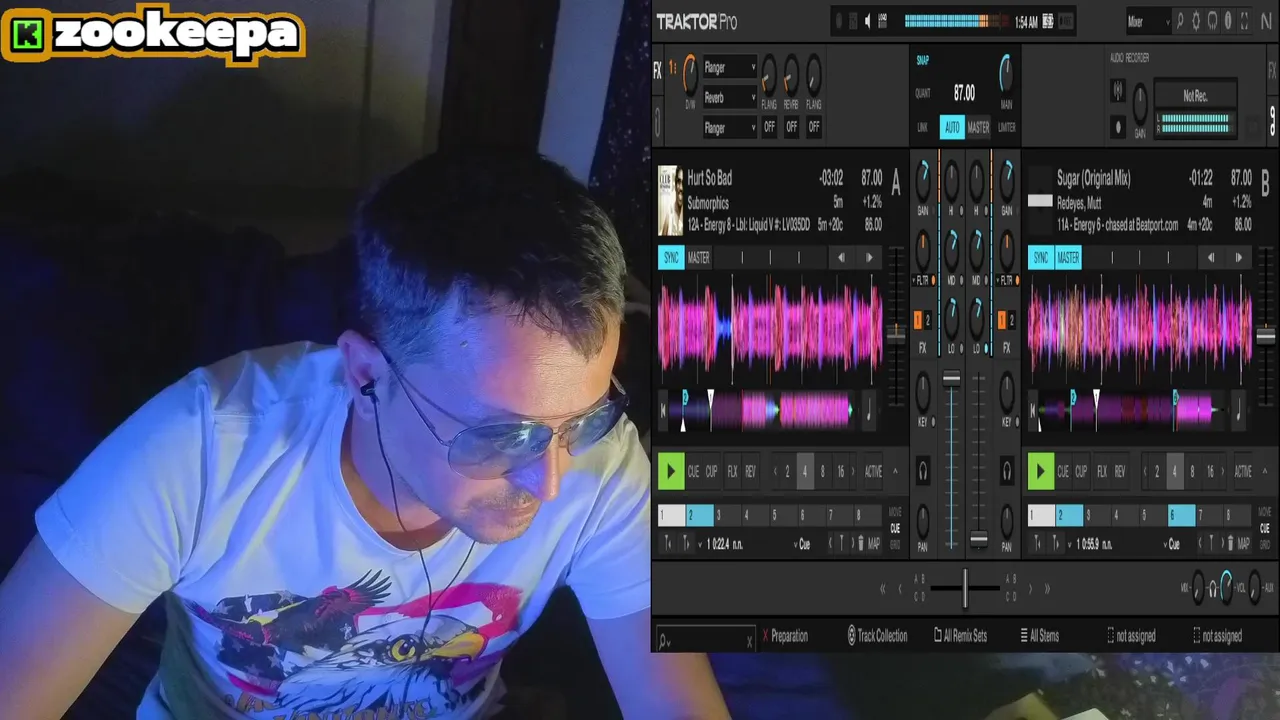This screenshot has height=720, width=1280.
Task: Open first Flanger effect dropdown
Action: pyautogui.click(x=729, y=68)
